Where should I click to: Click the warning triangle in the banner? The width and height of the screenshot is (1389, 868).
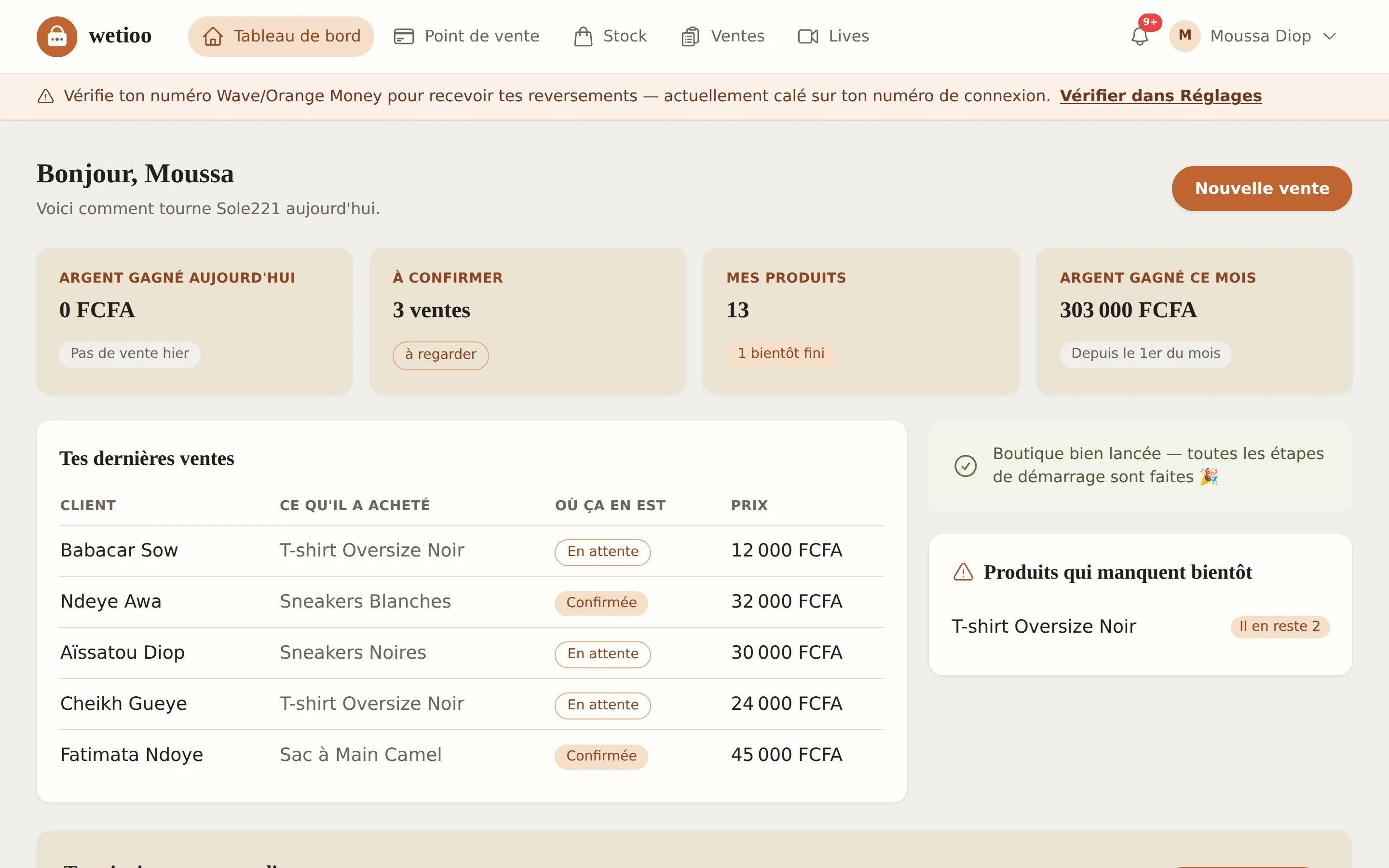(x=46, y=96)
